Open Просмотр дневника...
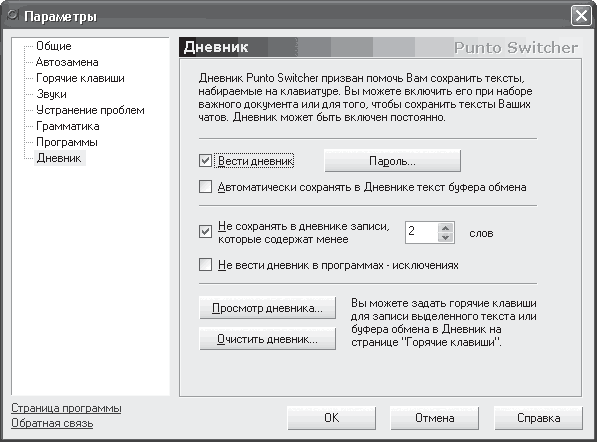Viewport: 597px width, 442px height. (x=268, y=308)
